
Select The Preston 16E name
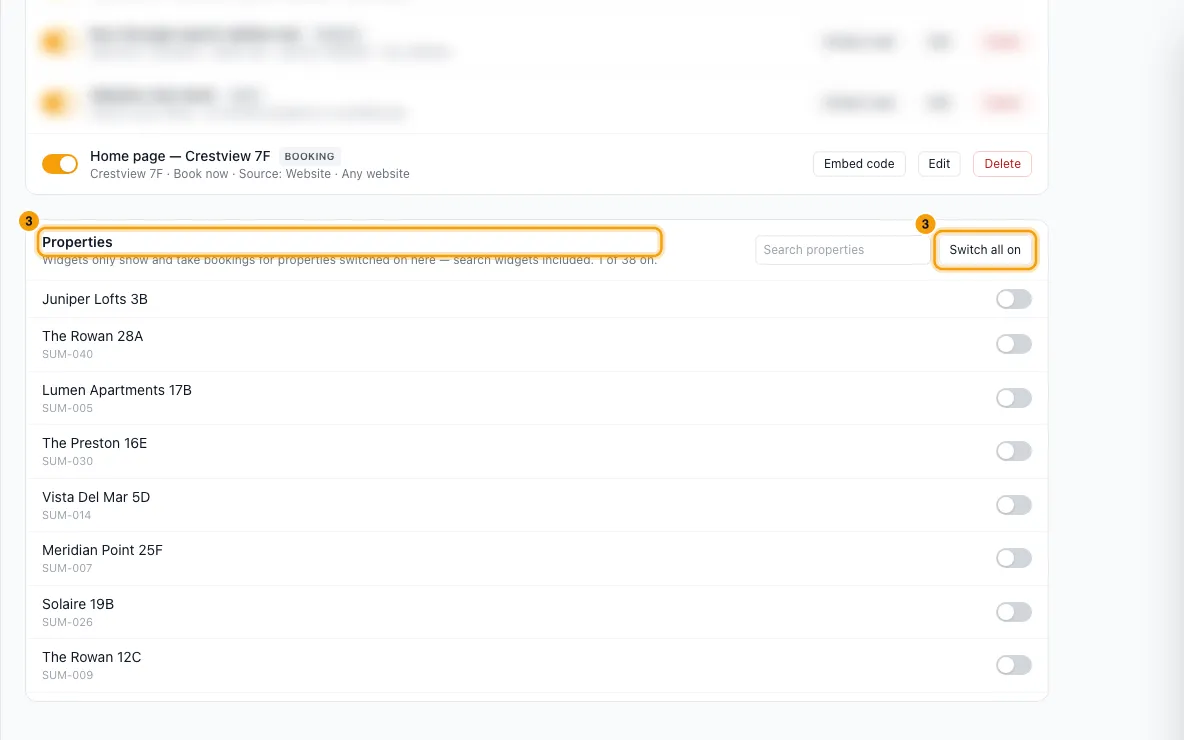pyautogui.click(x=94, y=443)
